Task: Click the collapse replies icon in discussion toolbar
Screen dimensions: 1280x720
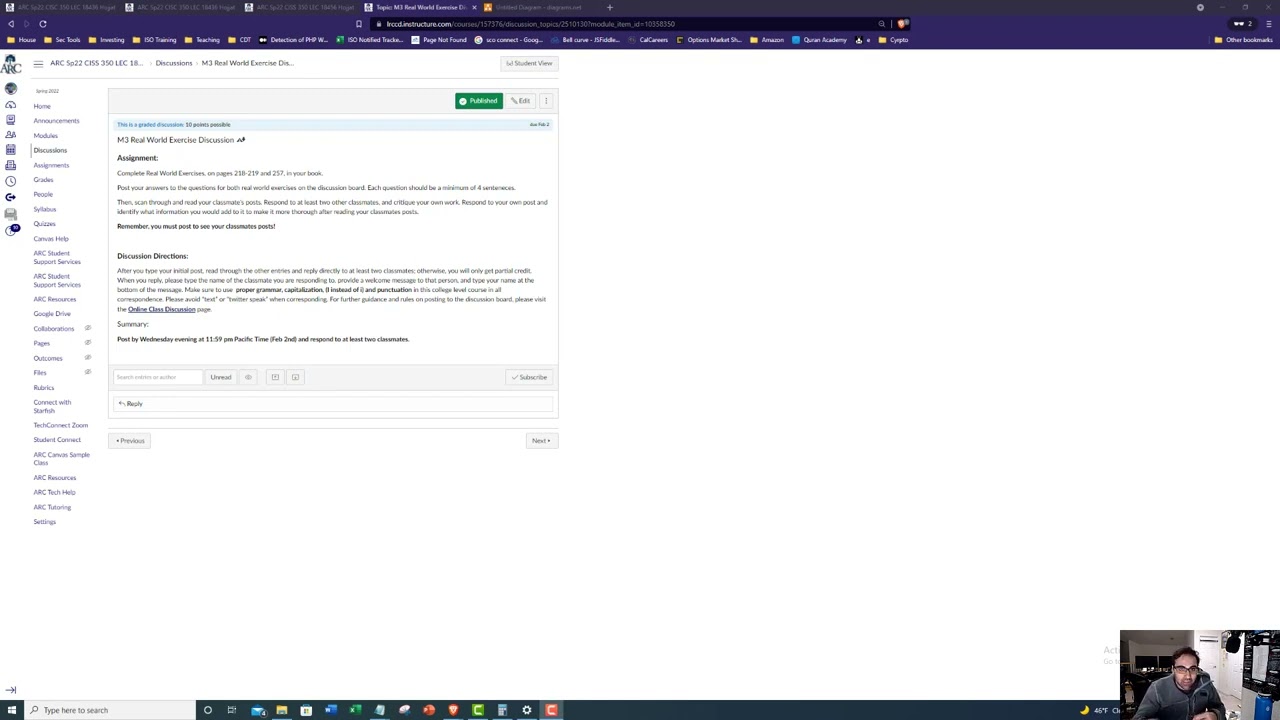Action: coord(275,377)
